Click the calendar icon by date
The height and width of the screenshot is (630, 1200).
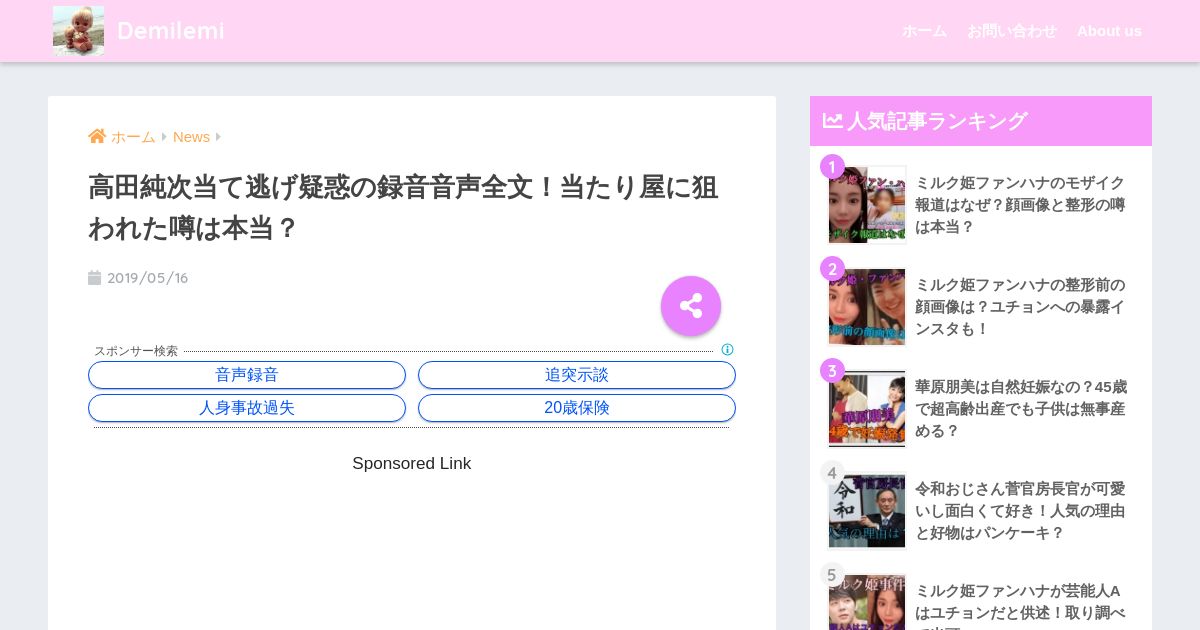(95, 278)
